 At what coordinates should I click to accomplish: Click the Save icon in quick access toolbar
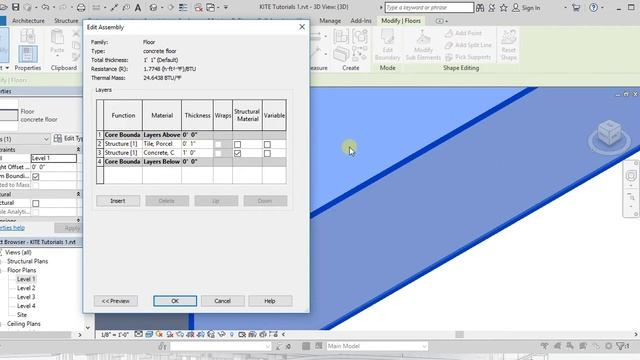(x=16, y=7)
